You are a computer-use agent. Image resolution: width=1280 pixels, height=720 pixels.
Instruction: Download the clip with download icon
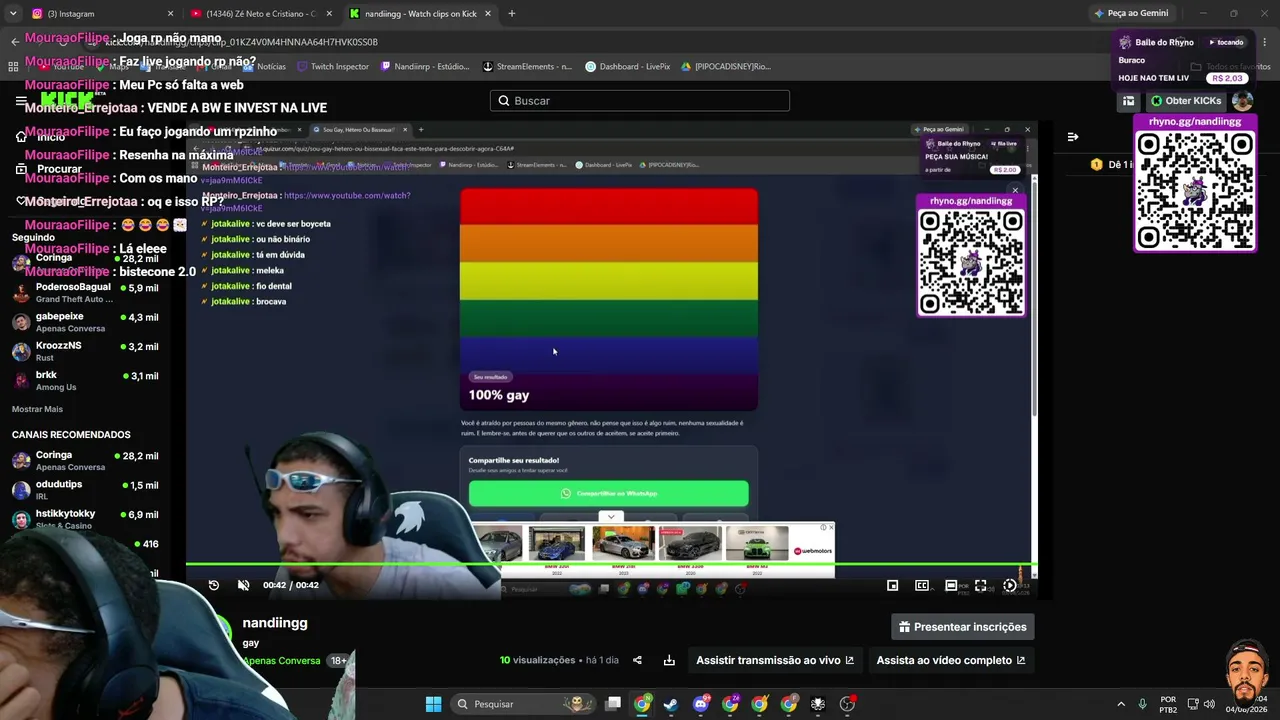click(669, 660)
